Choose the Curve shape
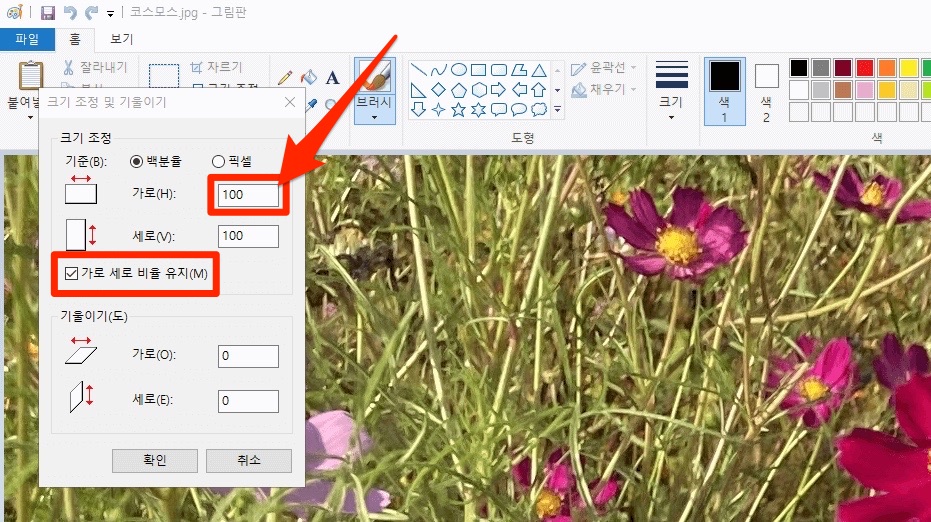The width and height of the screenshot is (931, 522). (439, 70)
